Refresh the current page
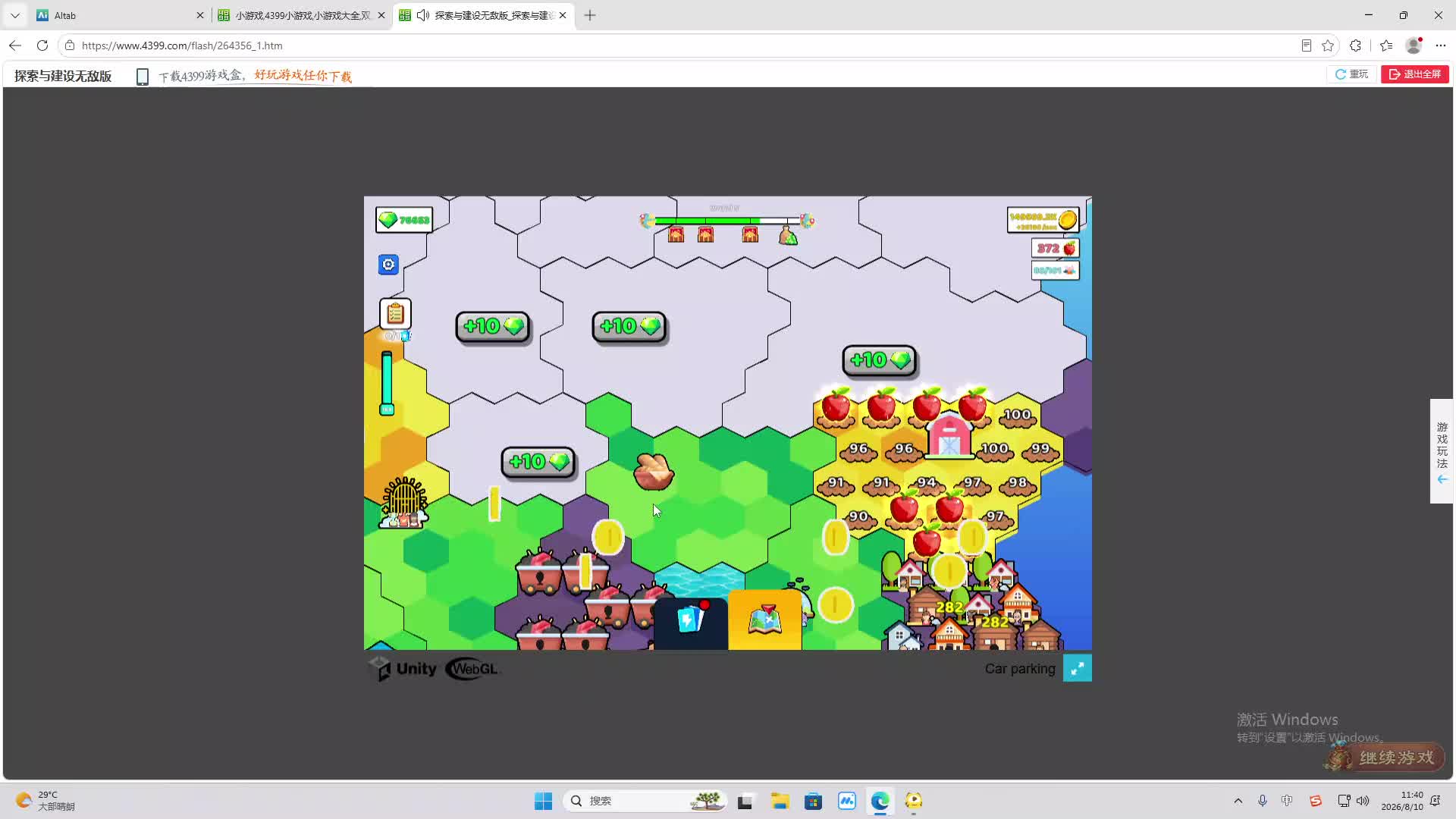The image size is (1456, 819). coord(42,45)
